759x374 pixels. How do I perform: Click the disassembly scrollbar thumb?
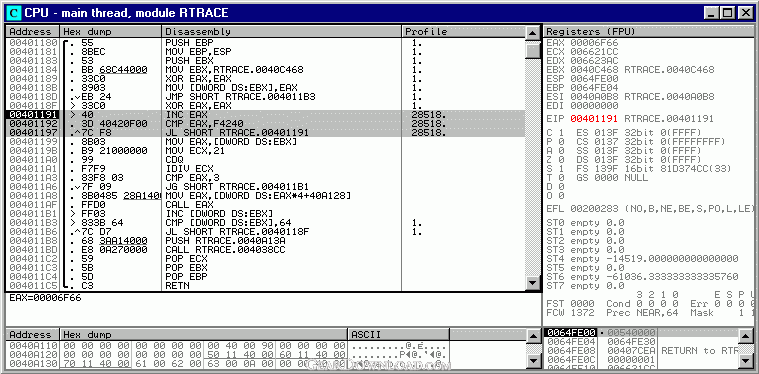[x=533, y=51]
